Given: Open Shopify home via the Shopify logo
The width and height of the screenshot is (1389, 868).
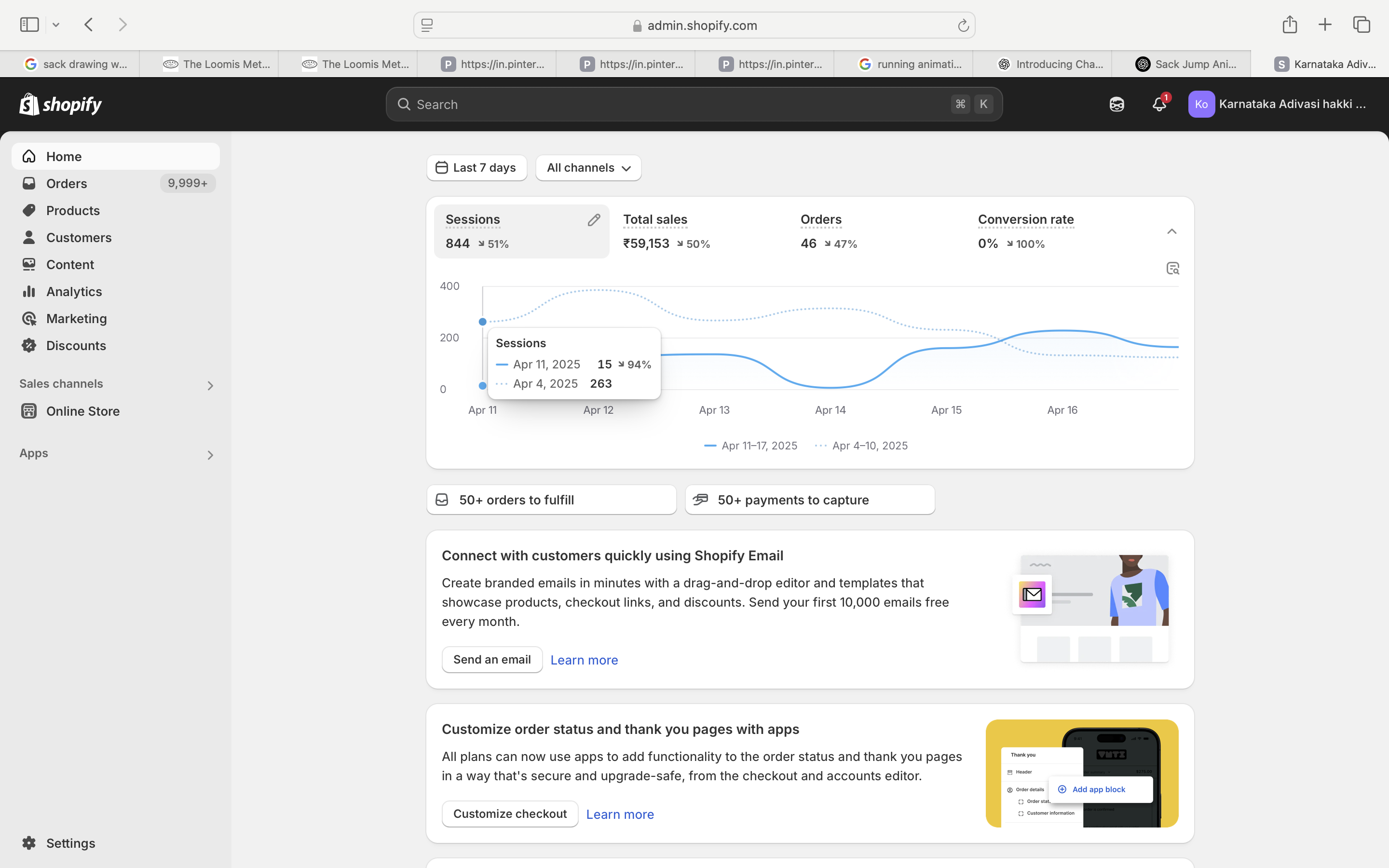Looking at the screenshot, I should [x=60, y=104].
